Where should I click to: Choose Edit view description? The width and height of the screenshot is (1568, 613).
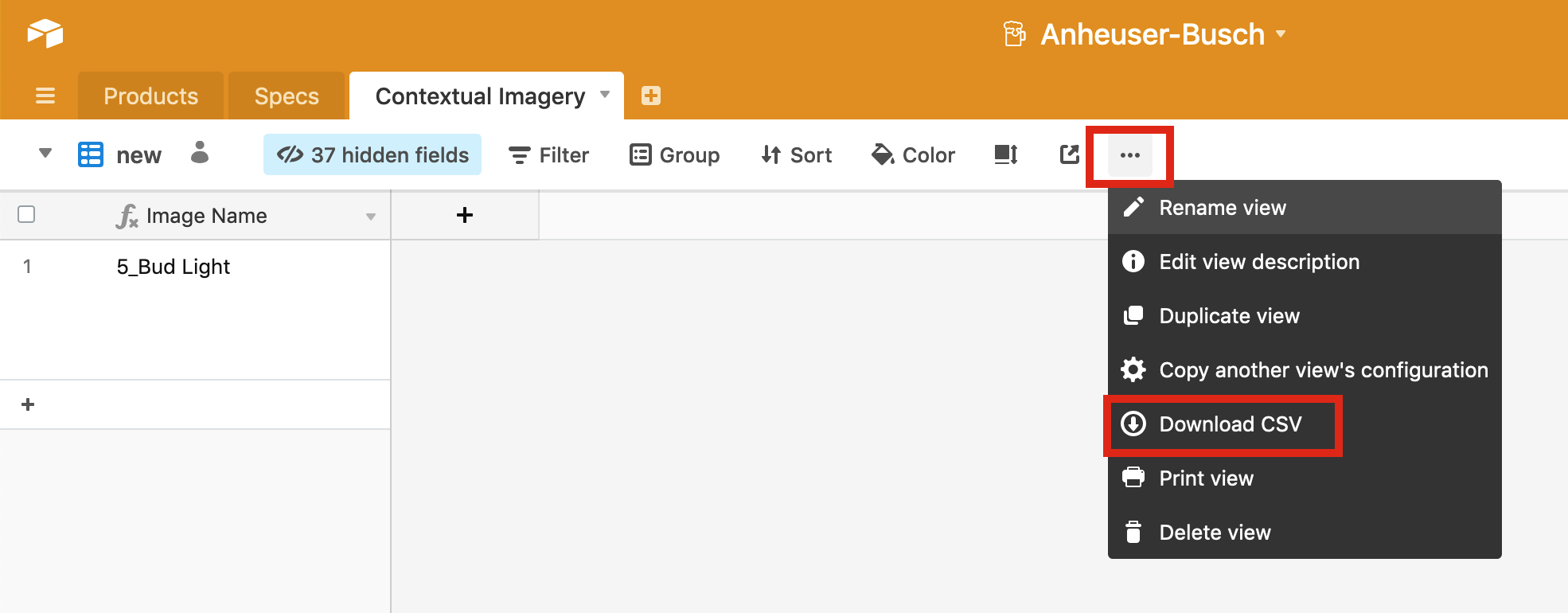pos(1305,262)
